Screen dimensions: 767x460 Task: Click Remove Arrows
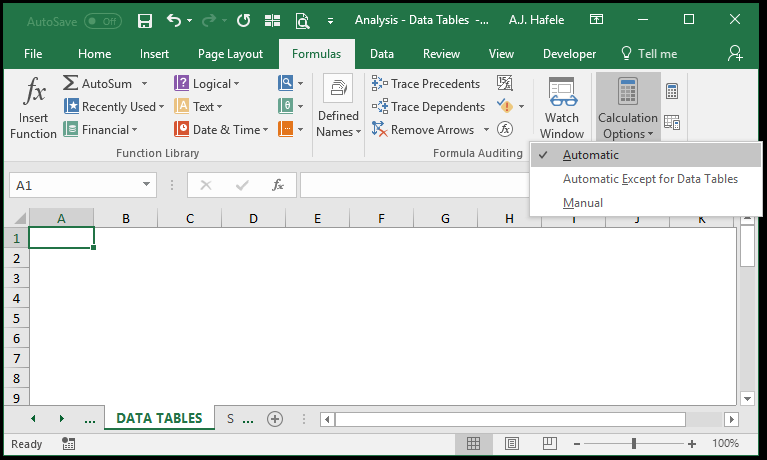pos(423,130)
